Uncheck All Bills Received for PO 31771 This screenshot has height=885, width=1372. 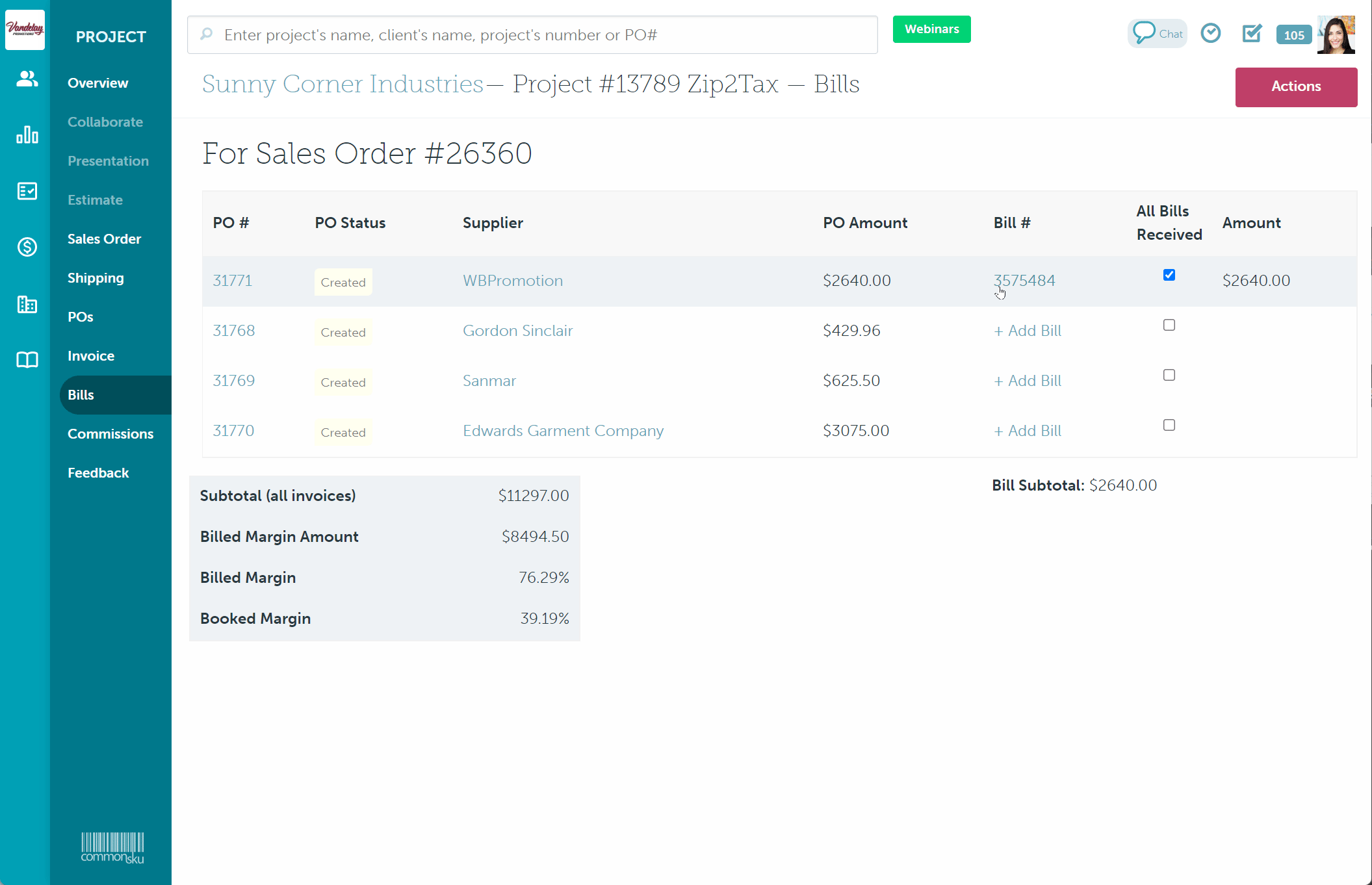[1169, 275]
